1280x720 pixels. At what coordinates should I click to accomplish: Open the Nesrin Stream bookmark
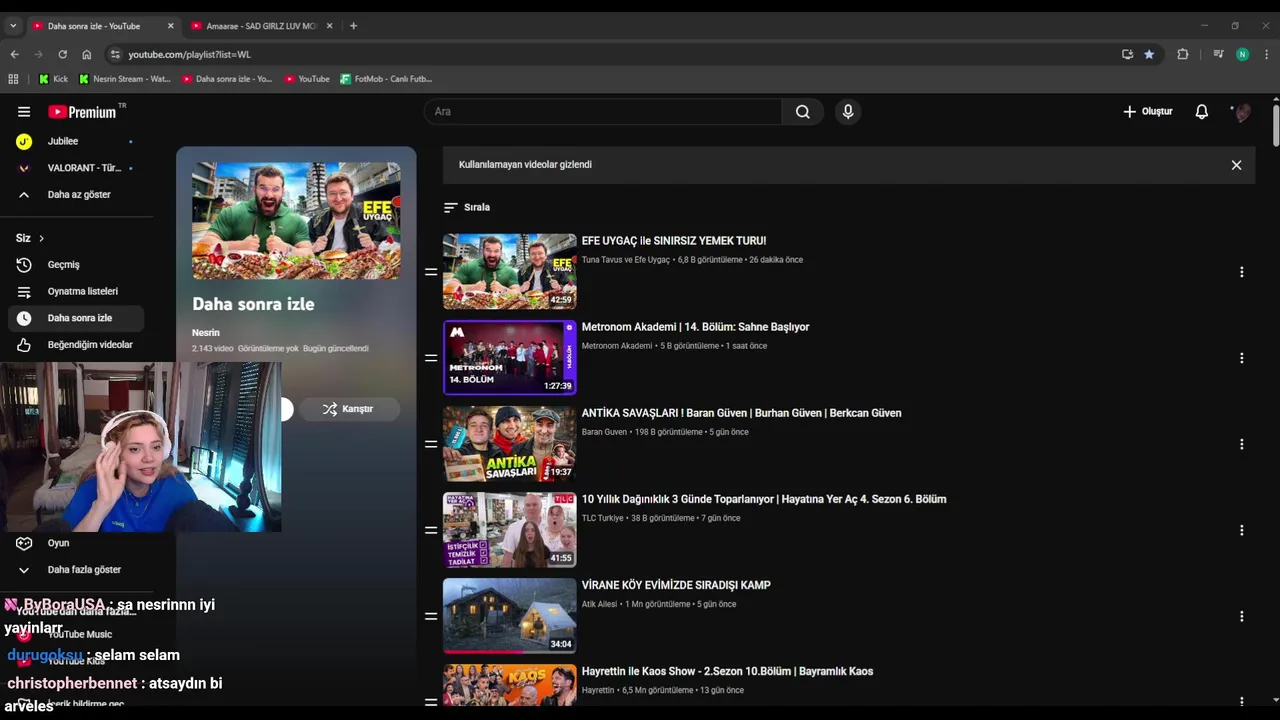125,79
